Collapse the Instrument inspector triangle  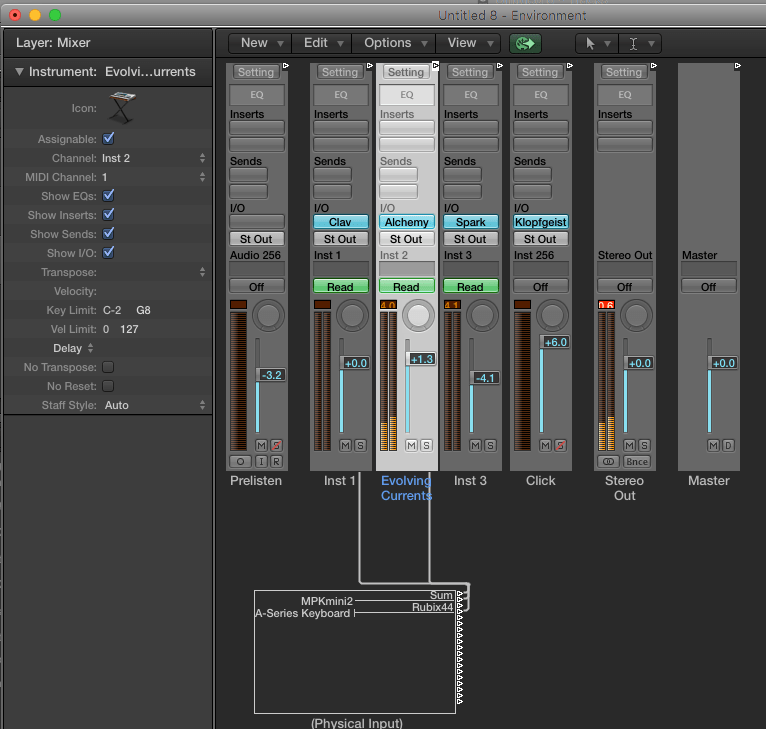coord(19,72)
